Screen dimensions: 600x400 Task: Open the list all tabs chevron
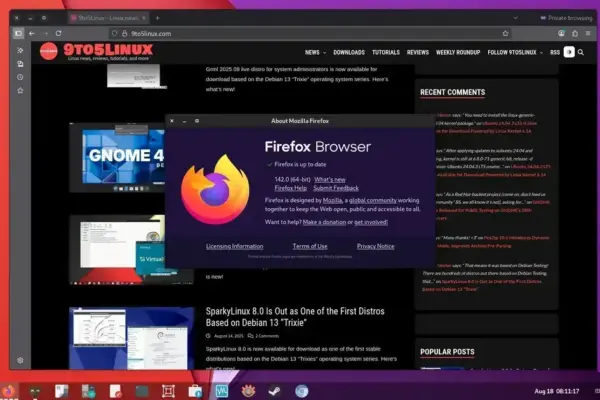click(515, 18)
